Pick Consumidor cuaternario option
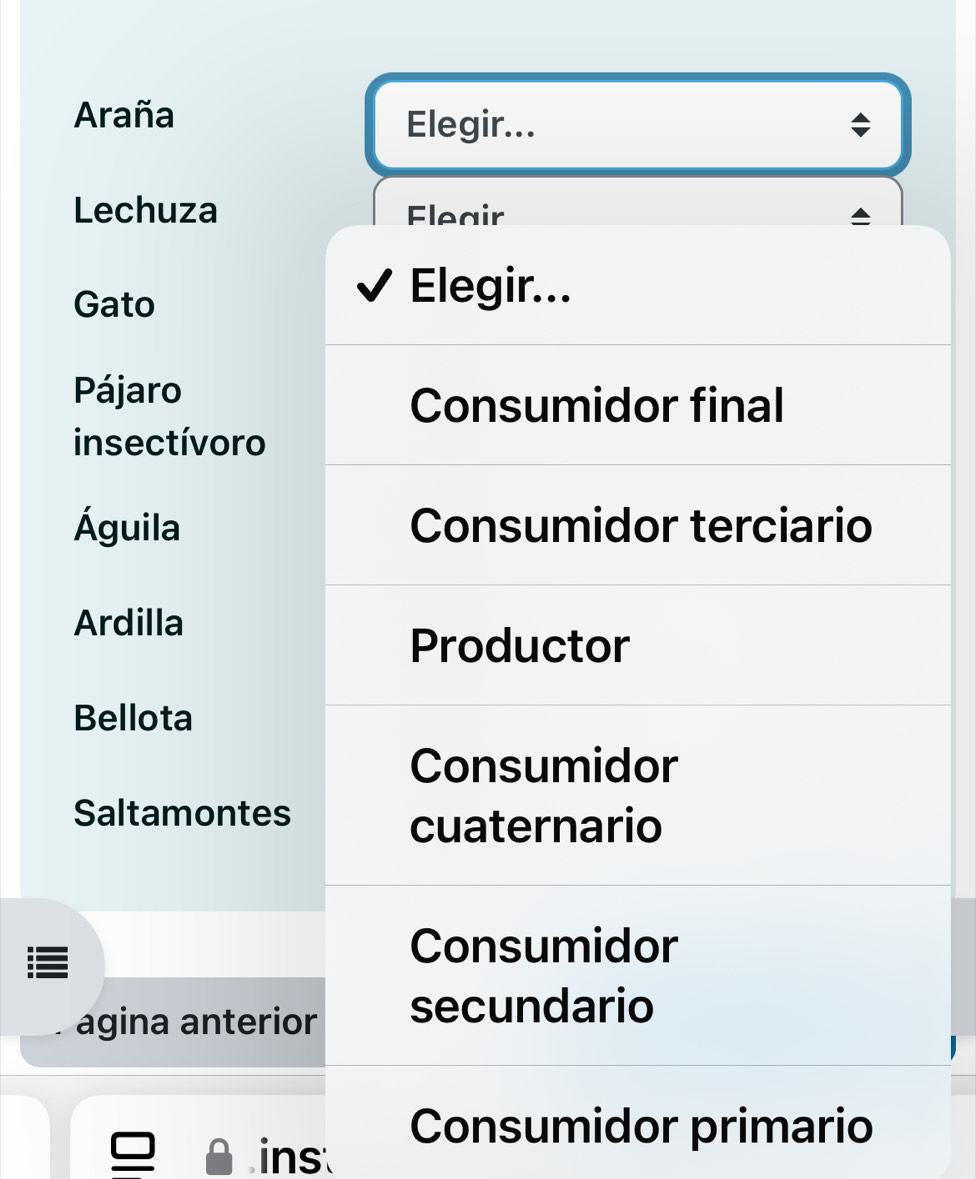The width and height of the screenshot is (976, 1179). click(x=638, y=796)
